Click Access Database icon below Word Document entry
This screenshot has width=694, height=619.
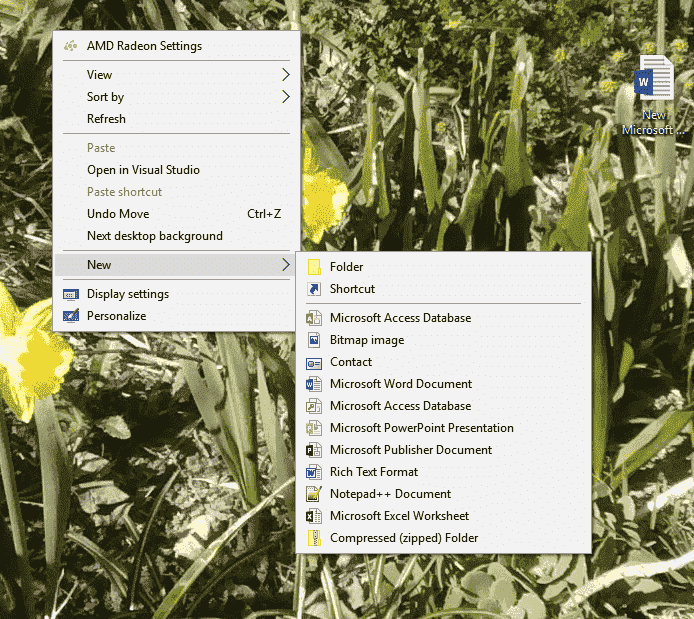[x=314, y=406]
